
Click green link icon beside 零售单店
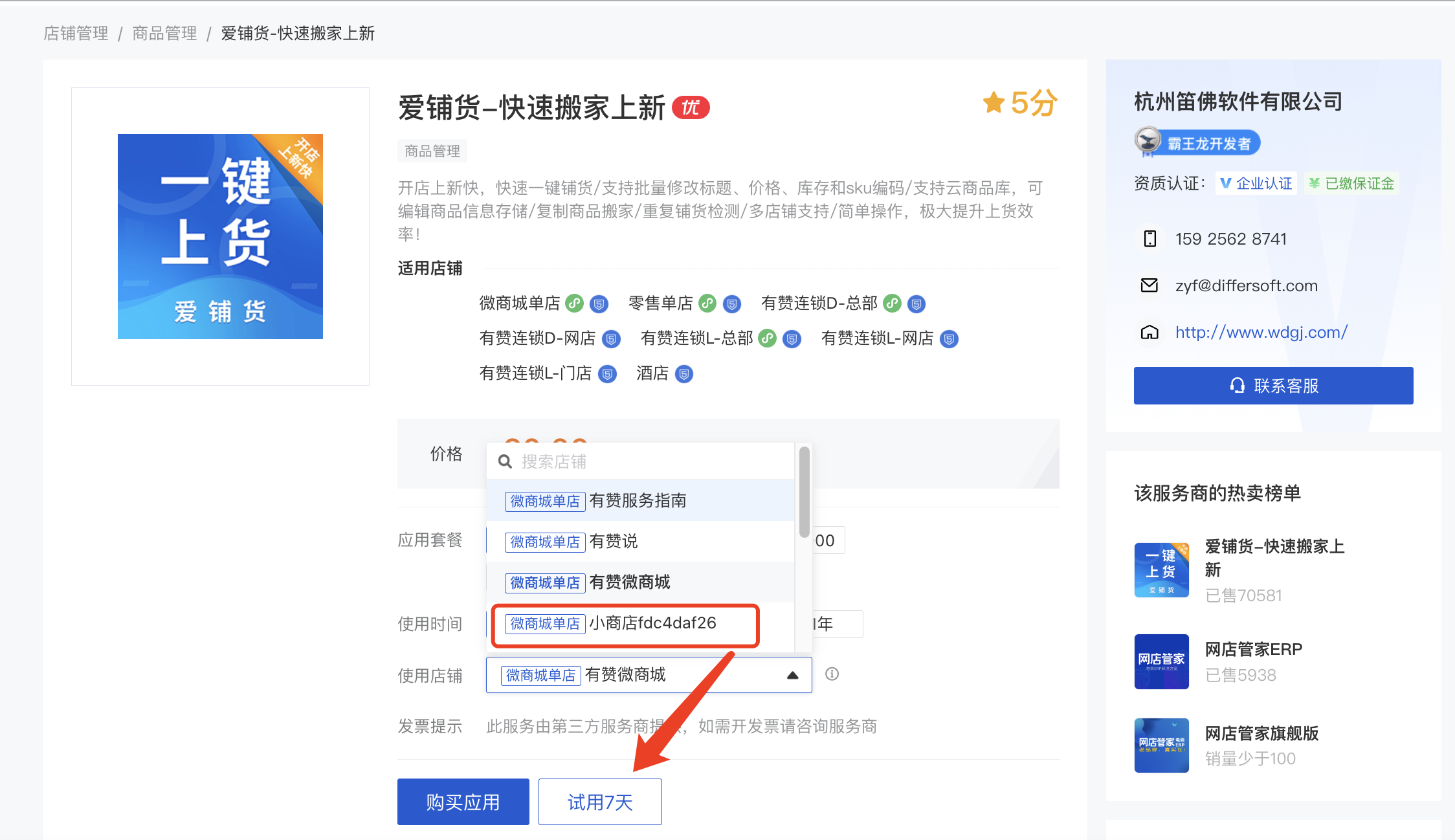pyautogui.click(x=707, y=304)
